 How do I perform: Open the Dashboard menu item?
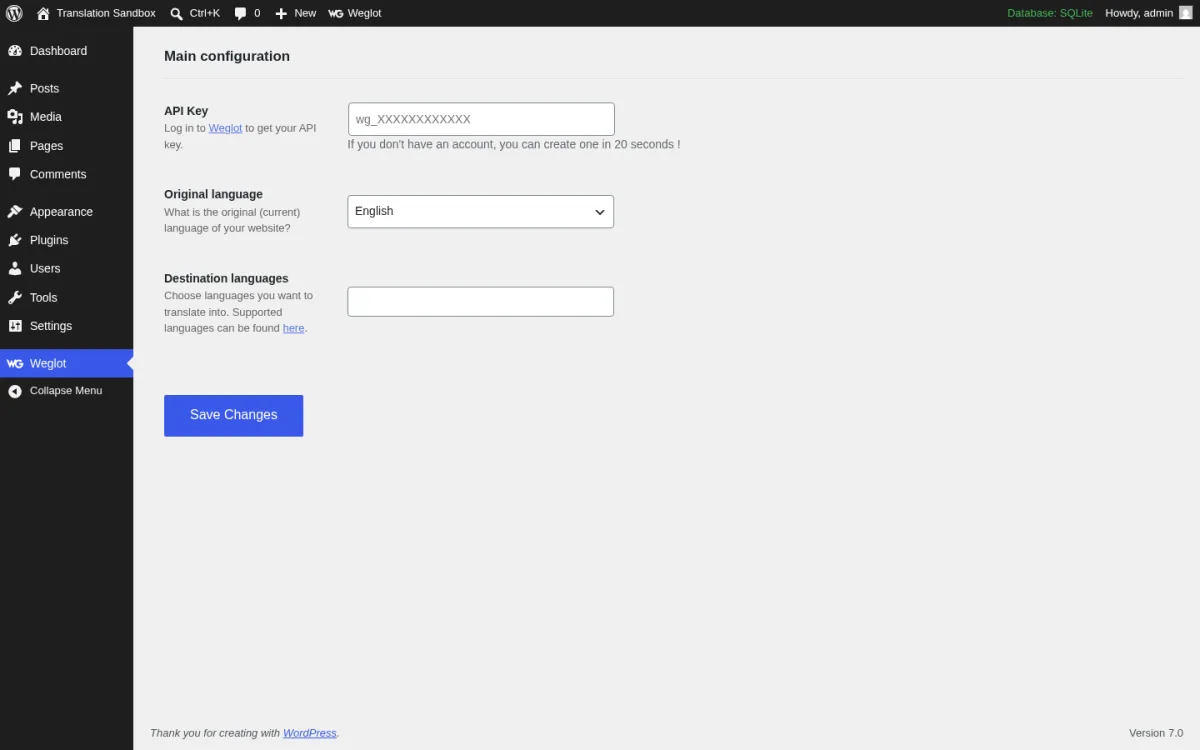point(66,51)
